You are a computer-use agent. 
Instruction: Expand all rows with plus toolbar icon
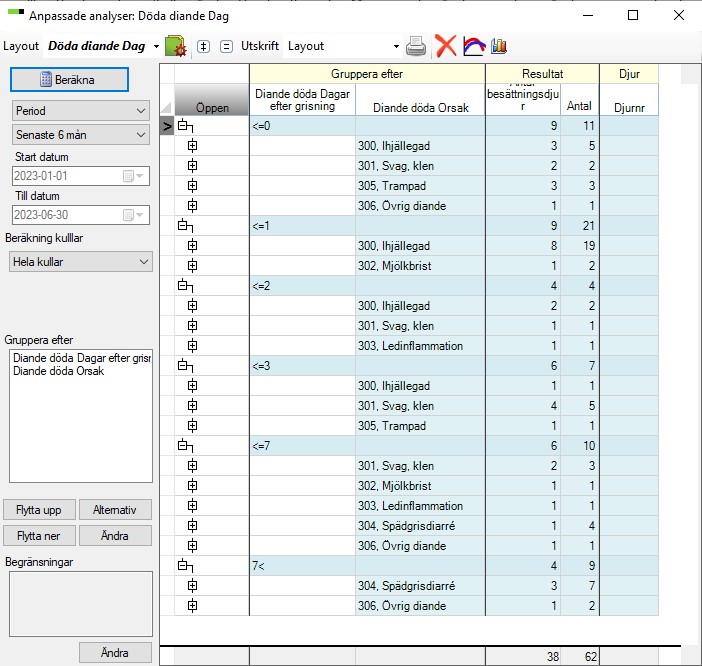pyautogui.click(x=204, y=46)
